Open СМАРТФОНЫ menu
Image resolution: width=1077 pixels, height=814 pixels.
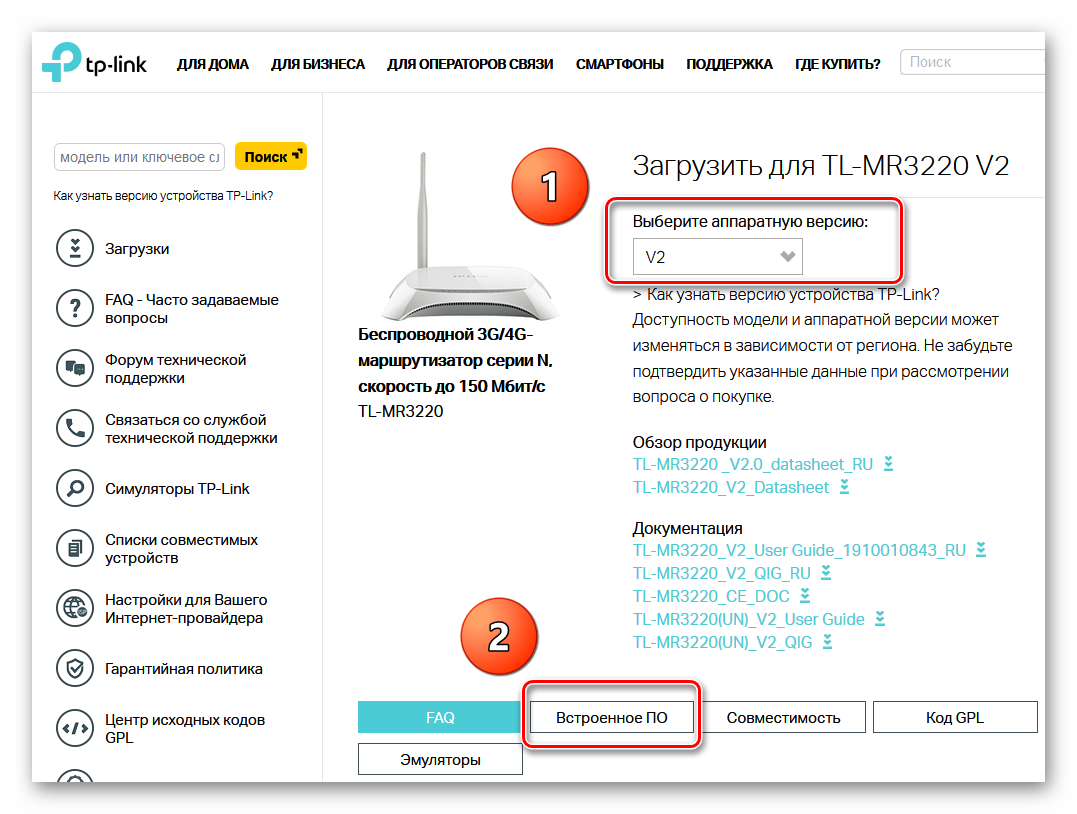click(620, 64)
